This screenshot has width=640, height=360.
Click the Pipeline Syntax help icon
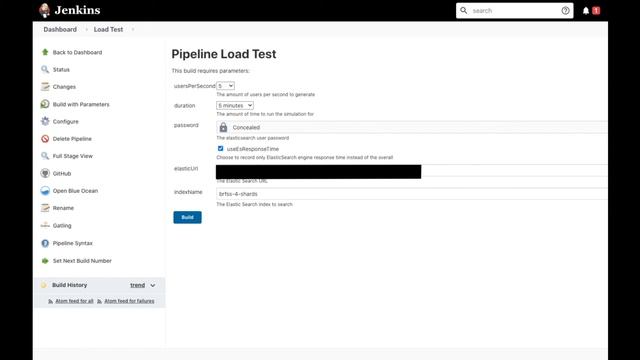(45, 243)
